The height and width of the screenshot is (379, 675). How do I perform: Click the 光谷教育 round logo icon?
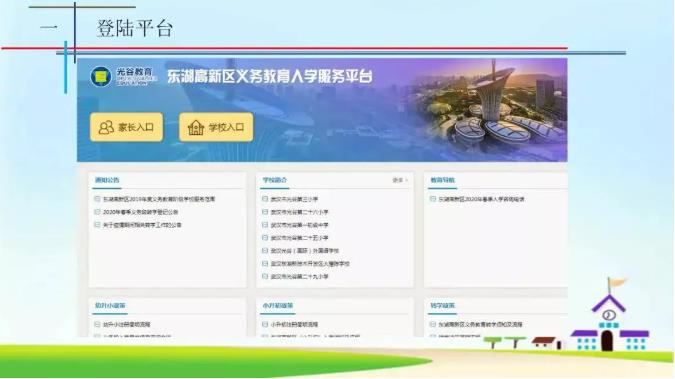click(101, 77)
